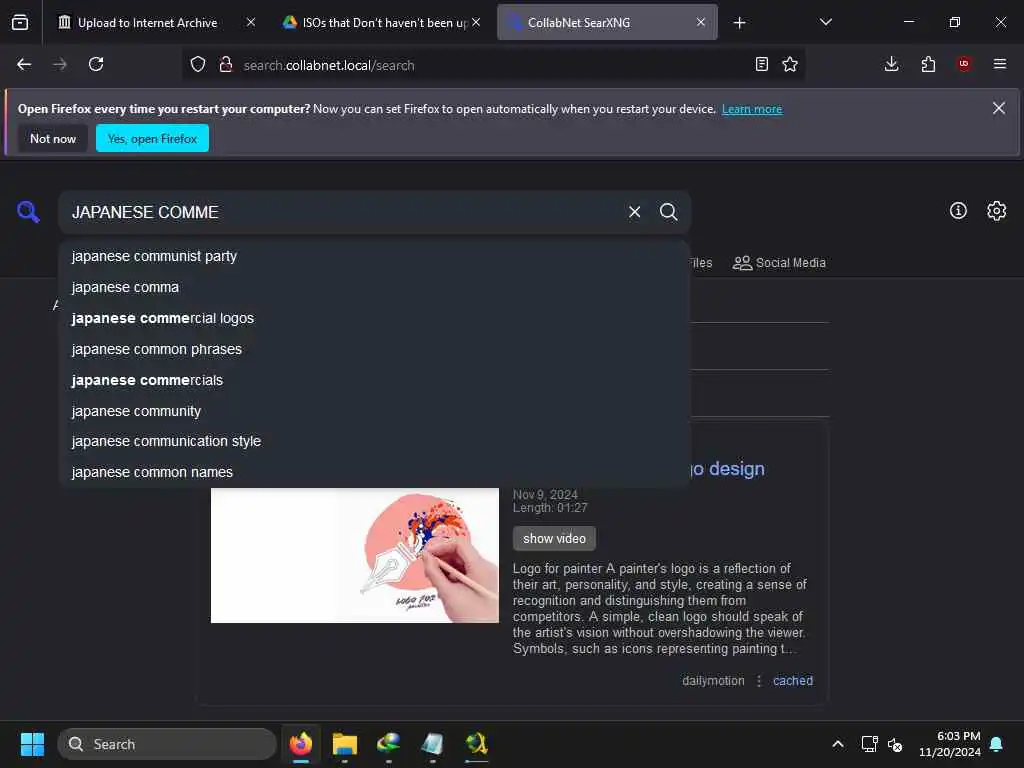This screenshot has height=768, width=1024.
Task: Open the cached result link
Action: click(x=793, y=680)
